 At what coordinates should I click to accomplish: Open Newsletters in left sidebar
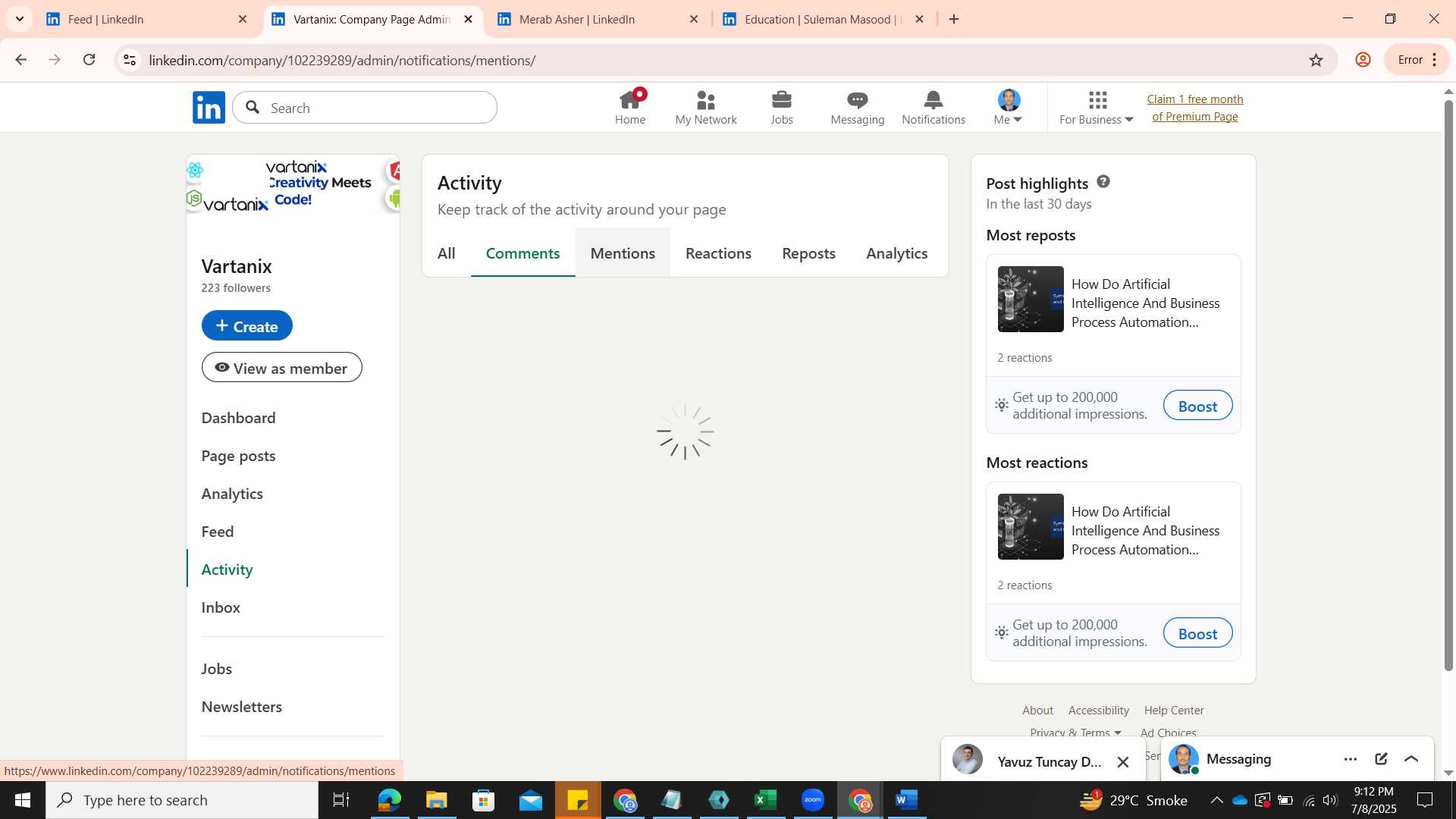pos(241,707)
